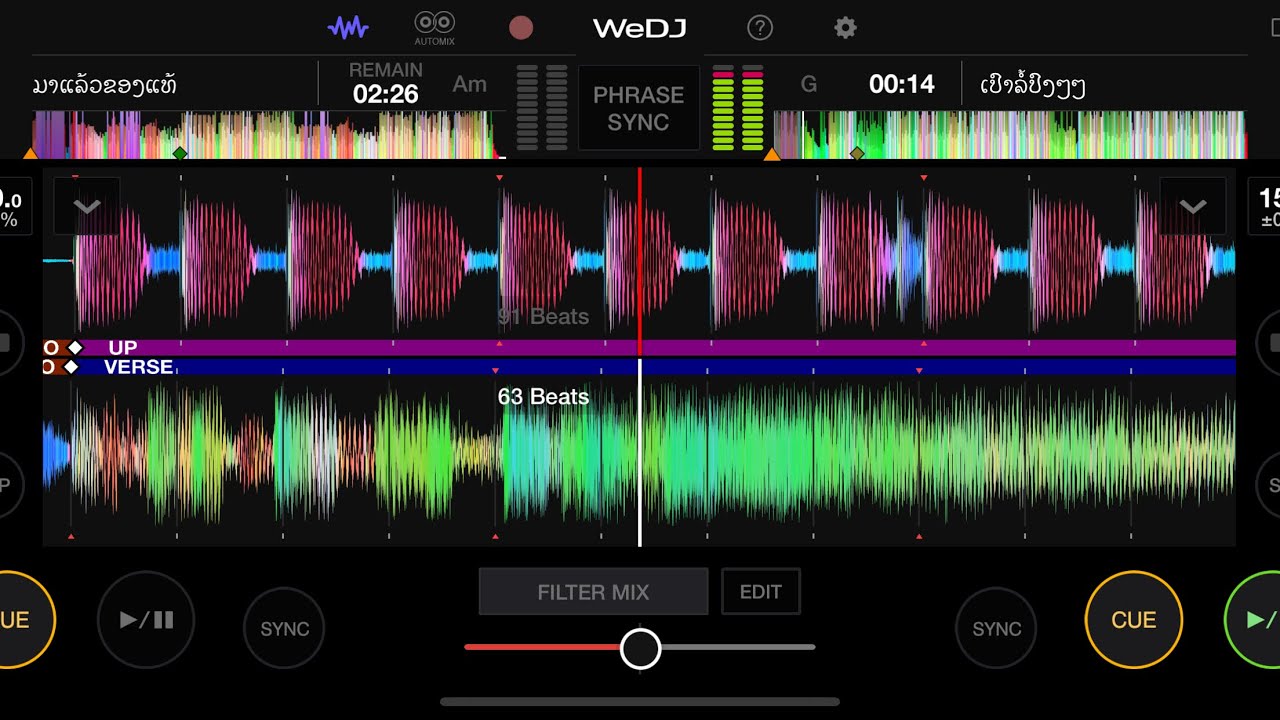Play or pause the right deck
Screen dimensions: 1280x720
[x=1254, y=620]
